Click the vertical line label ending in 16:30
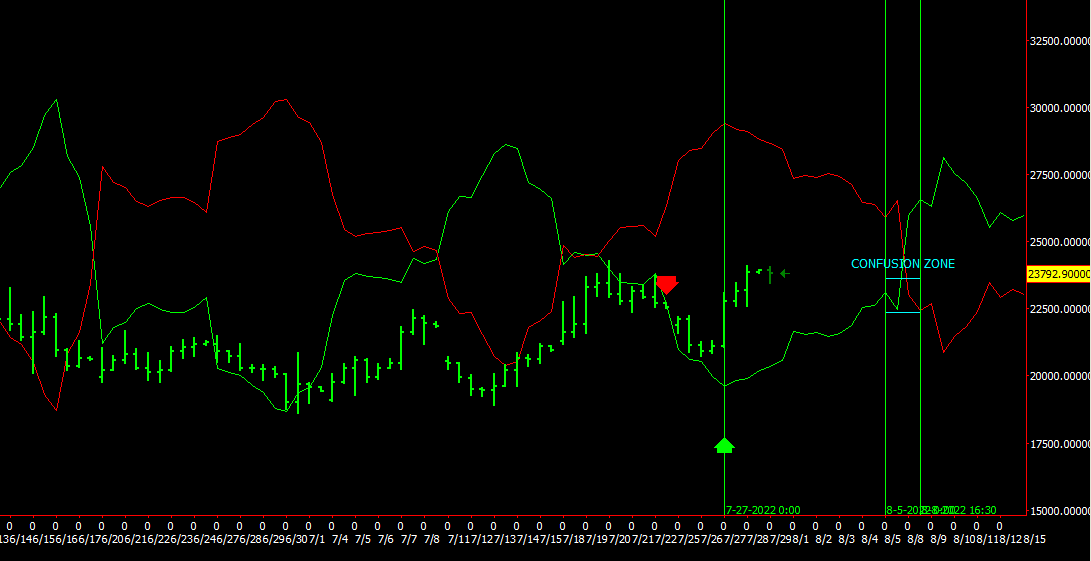1091x561 pixels. point(959,510)
